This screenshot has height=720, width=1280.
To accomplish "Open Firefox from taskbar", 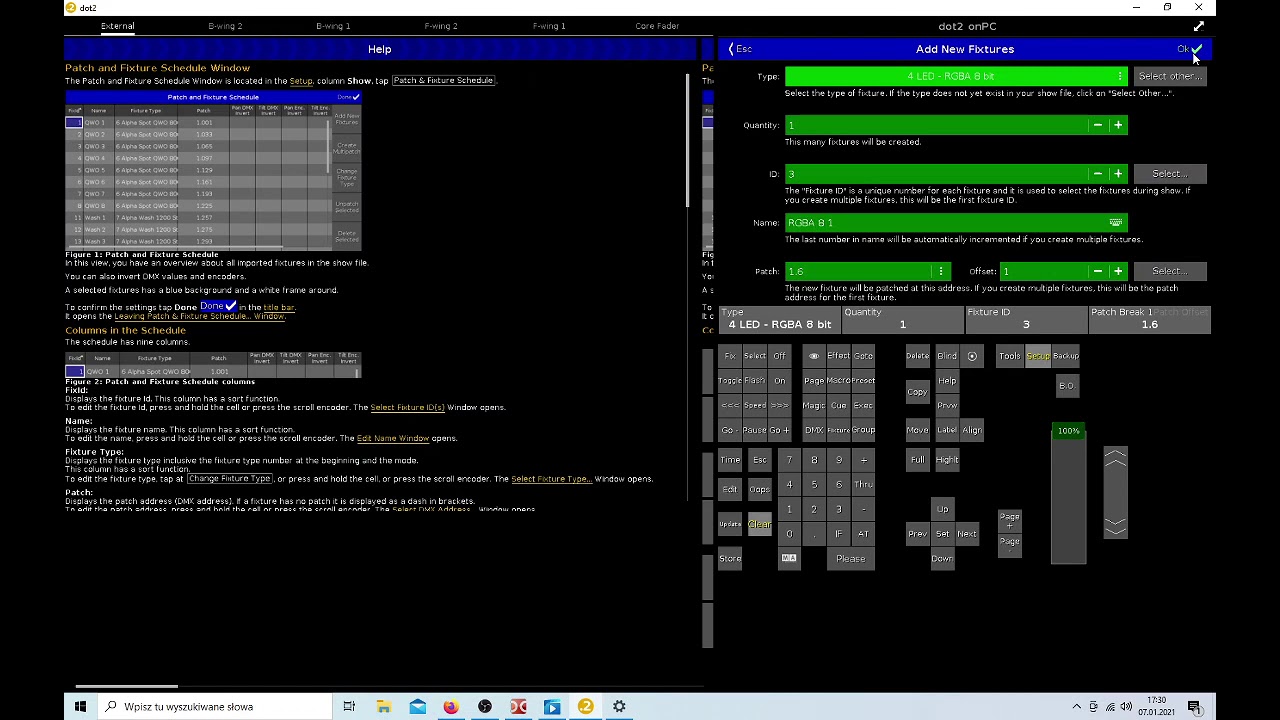I will tap(451, 706).
